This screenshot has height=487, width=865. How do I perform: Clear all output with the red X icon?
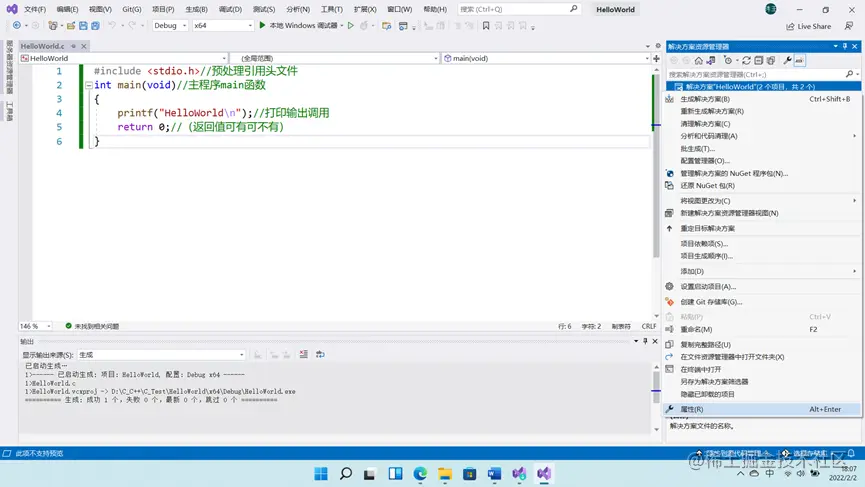(x=303, y=354)
